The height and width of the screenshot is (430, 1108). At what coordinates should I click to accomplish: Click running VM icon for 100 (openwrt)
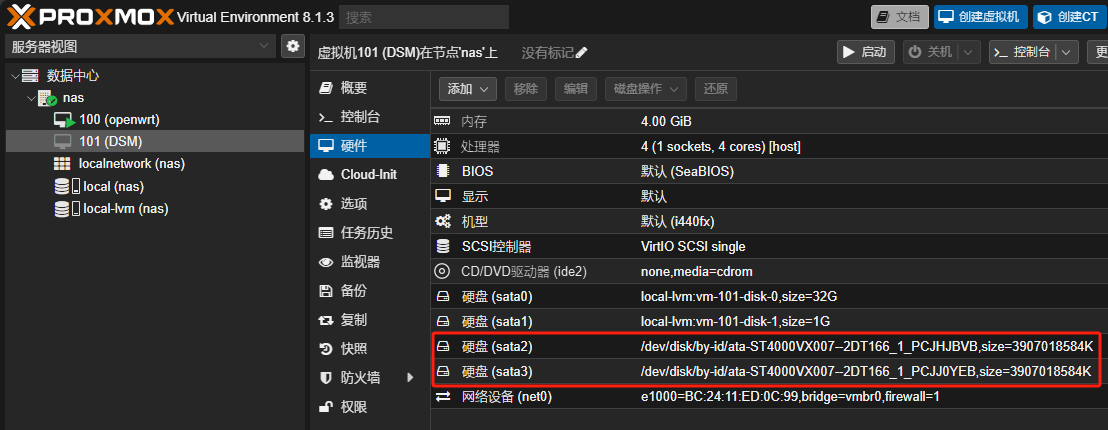tap(64, 120)
